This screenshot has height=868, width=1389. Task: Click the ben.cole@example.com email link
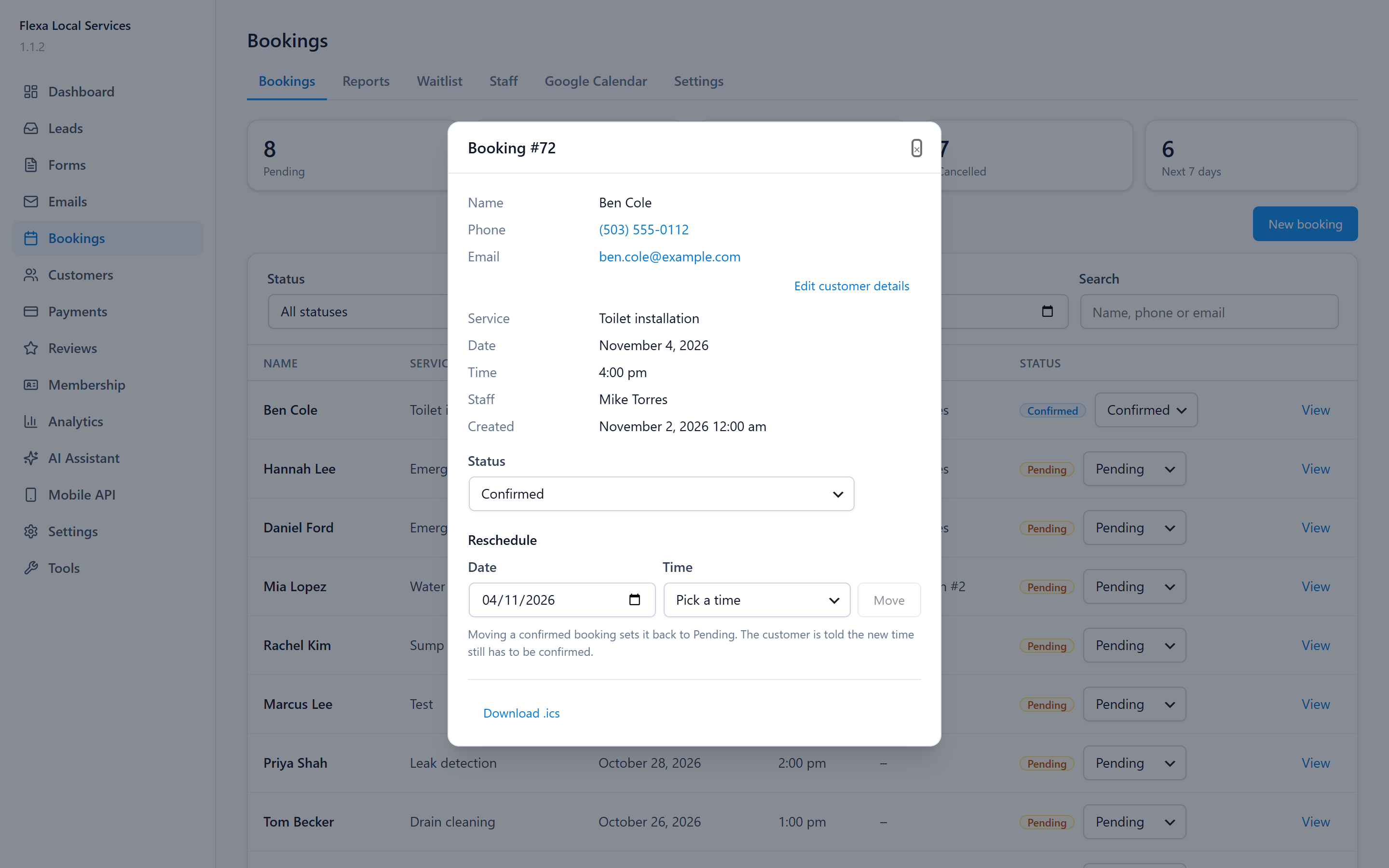pyautogui.click(x=669, y=257)
